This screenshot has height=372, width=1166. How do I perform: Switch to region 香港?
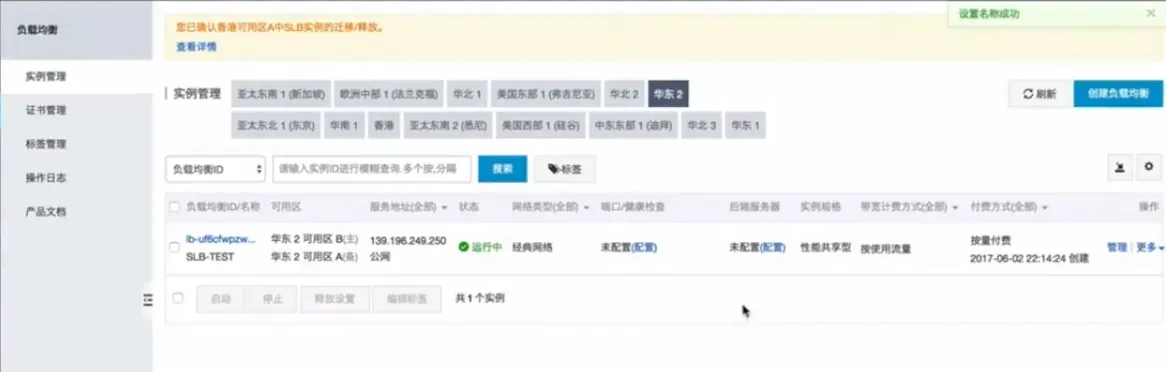[384, 126]
